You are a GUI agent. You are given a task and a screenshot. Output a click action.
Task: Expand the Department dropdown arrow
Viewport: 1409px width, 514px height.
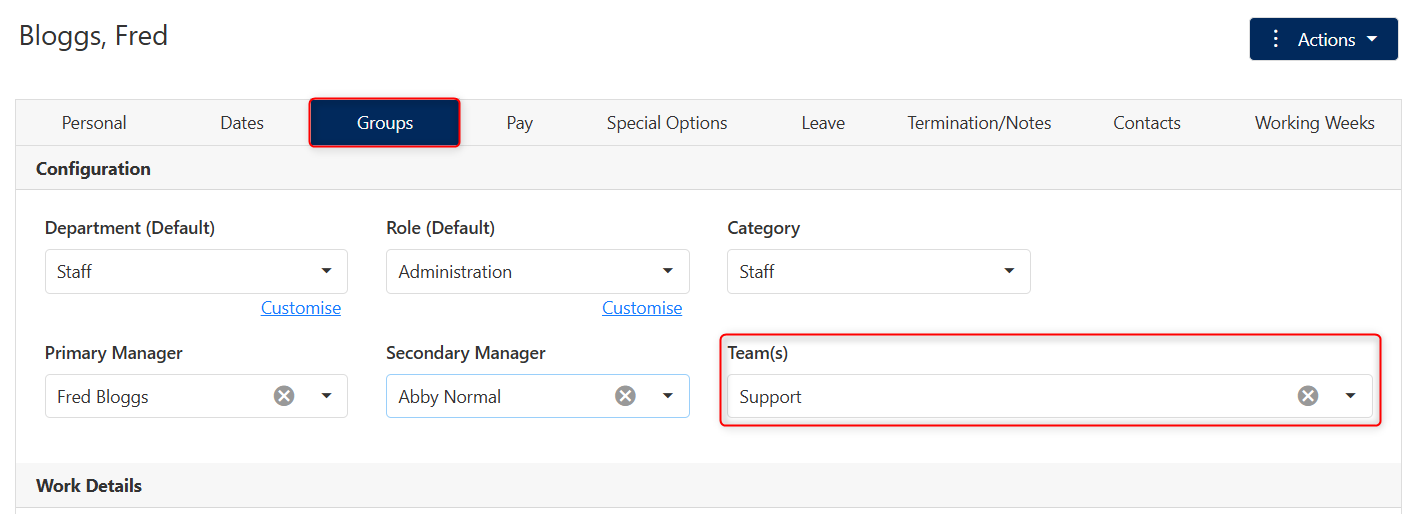click(x=326, y=271)
